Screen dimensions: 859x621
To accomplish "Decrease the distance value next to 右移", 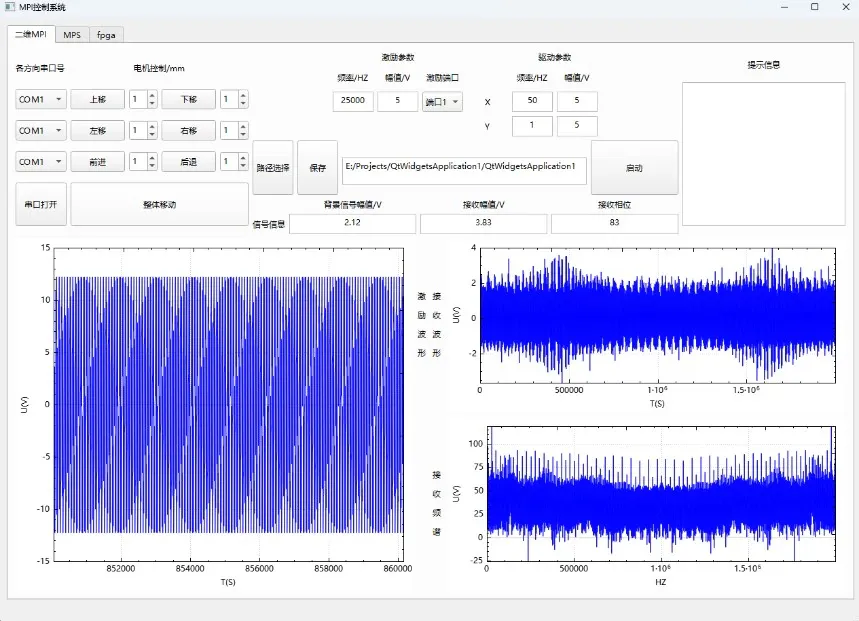I will point(243,135).
